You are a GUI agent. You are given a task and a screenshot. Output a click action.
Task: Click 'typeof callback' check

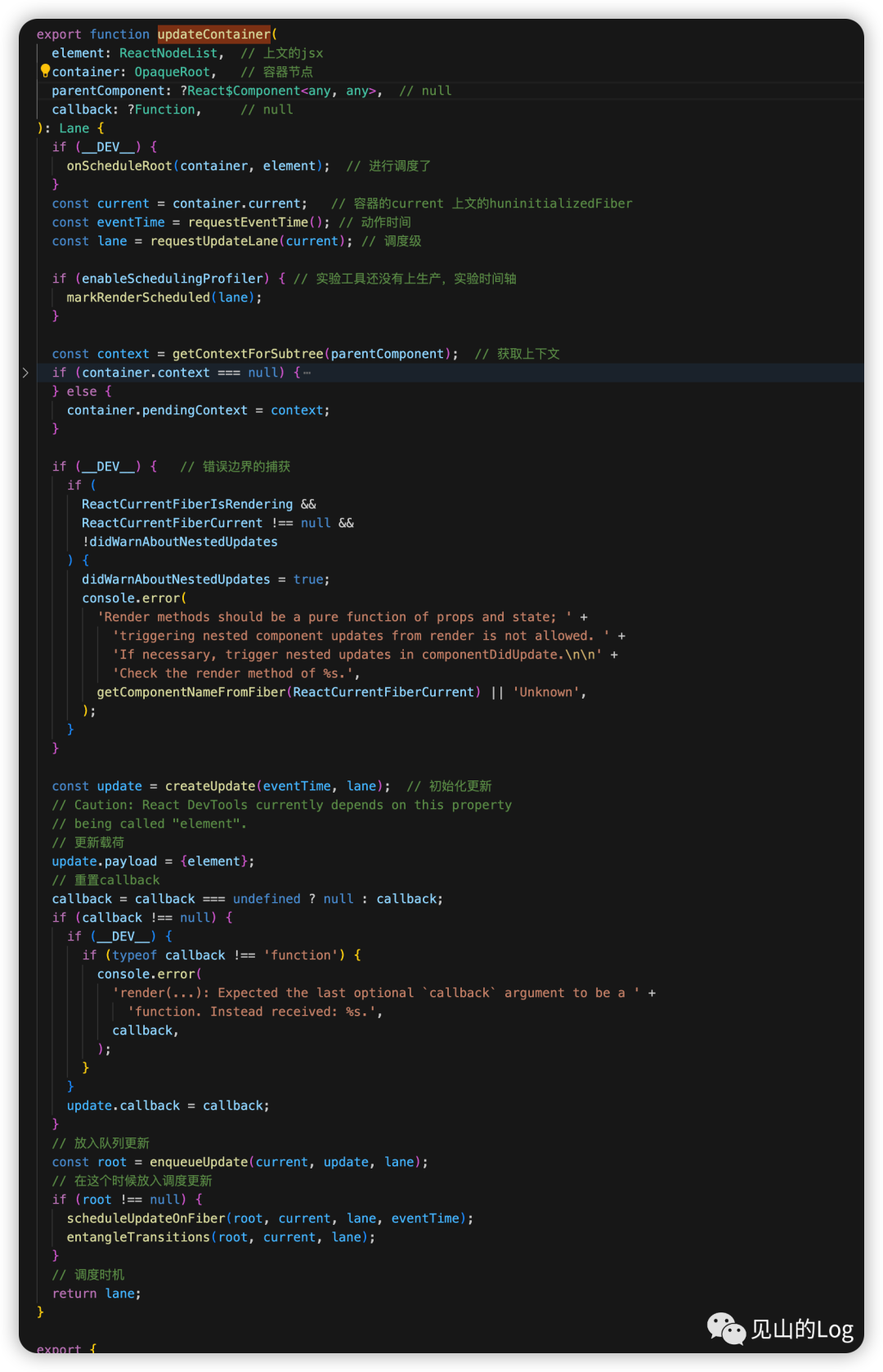[x=168, y=955]
